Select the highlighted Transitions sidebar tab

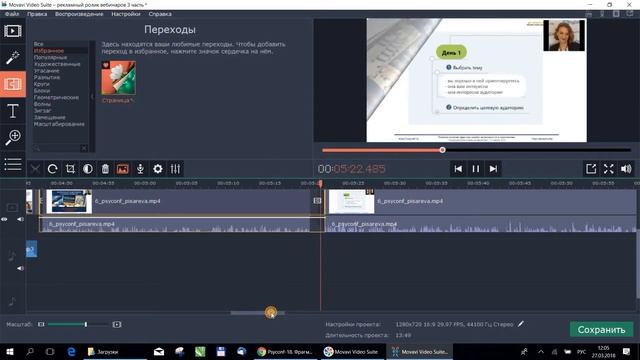[x=13, y=84]
